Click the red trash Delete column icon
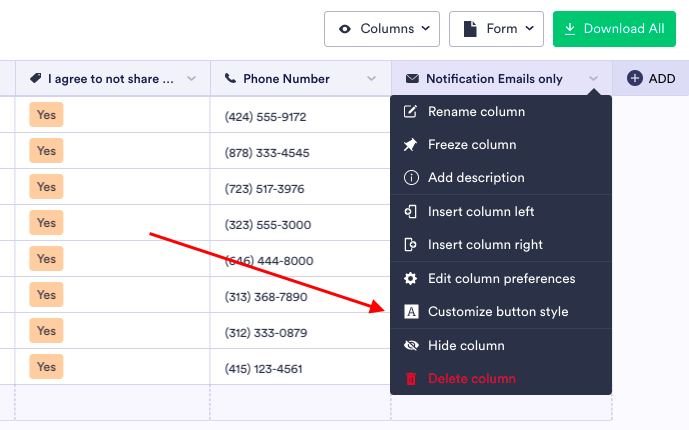The width and height of the screenshot is (689, 430). (410, 379)
